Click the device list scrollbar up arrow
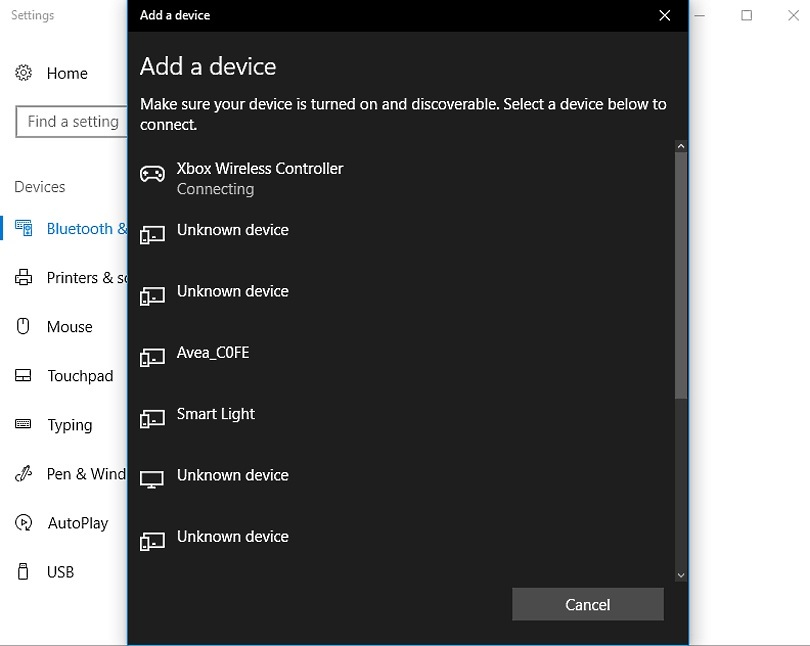The width and height of the screenshot is (810, 646). tap(681, 147)
